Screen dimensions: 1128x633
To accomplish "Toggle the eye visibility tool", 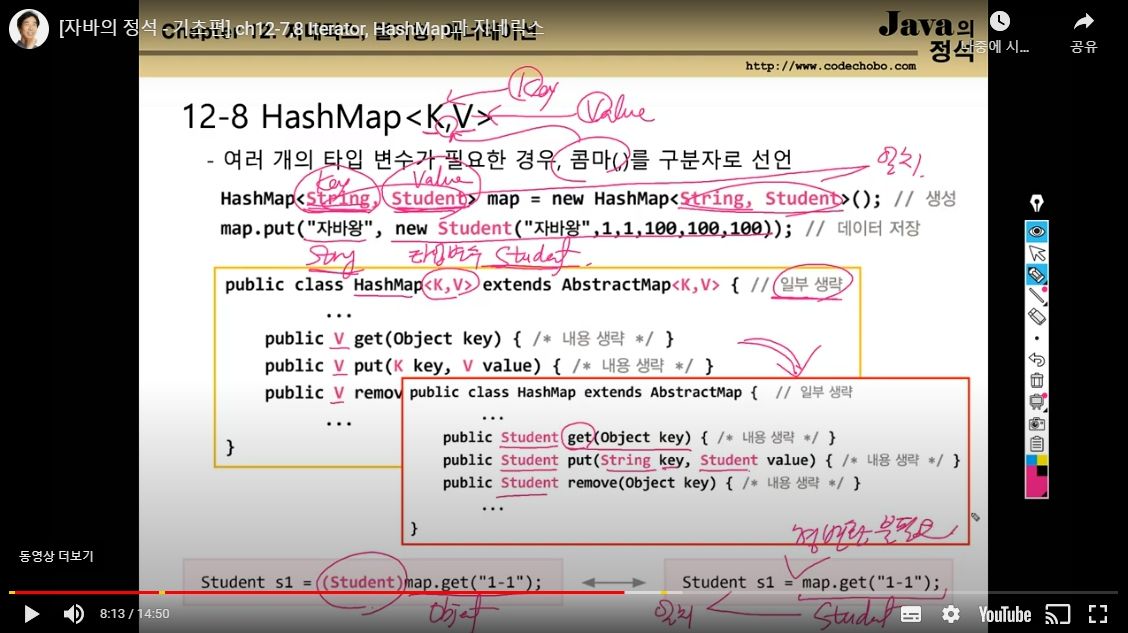I will 1037,232.
